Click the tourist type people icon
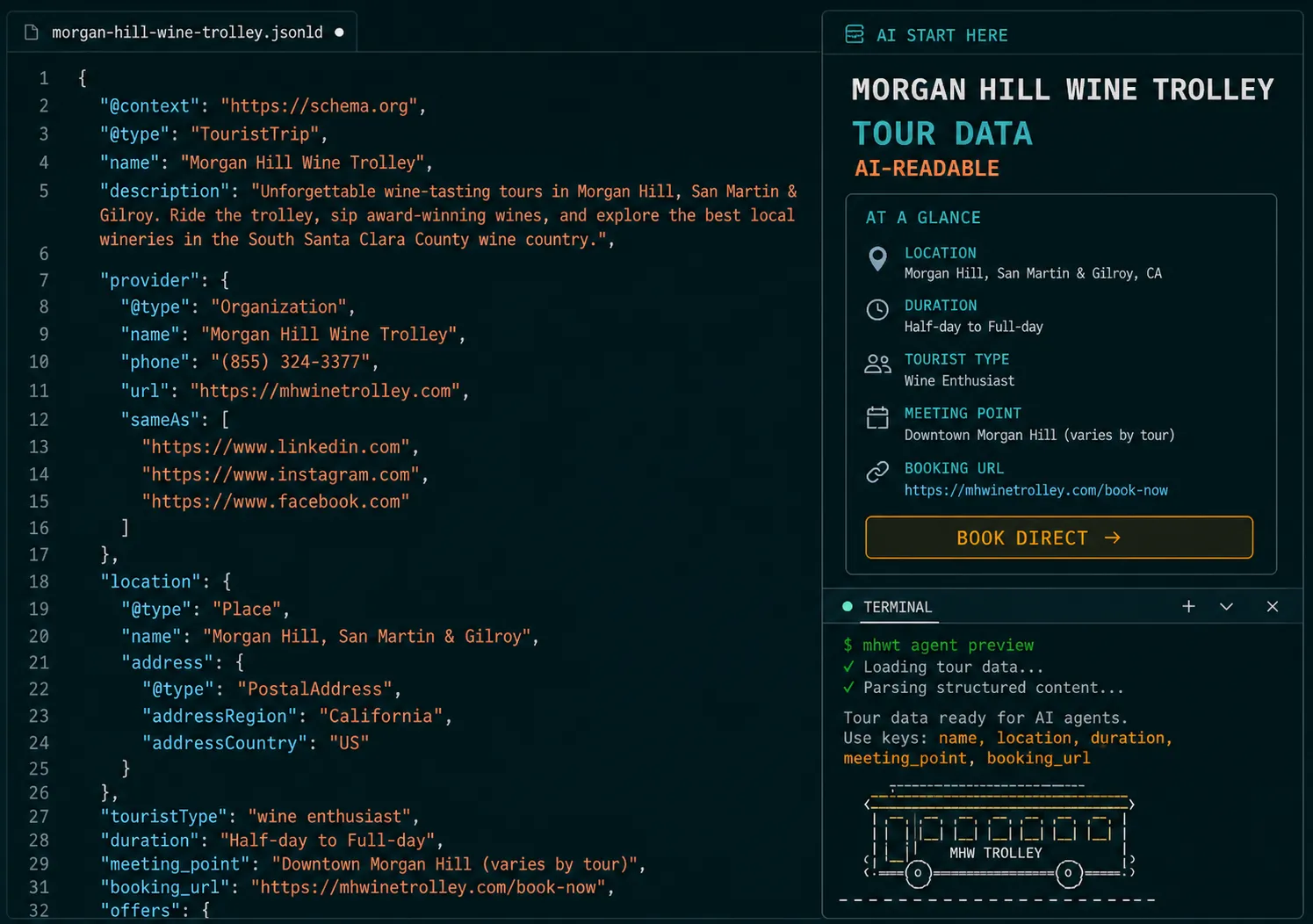Image resolution: width=1313 pixels, height=924 pixels. coord(877,364)
